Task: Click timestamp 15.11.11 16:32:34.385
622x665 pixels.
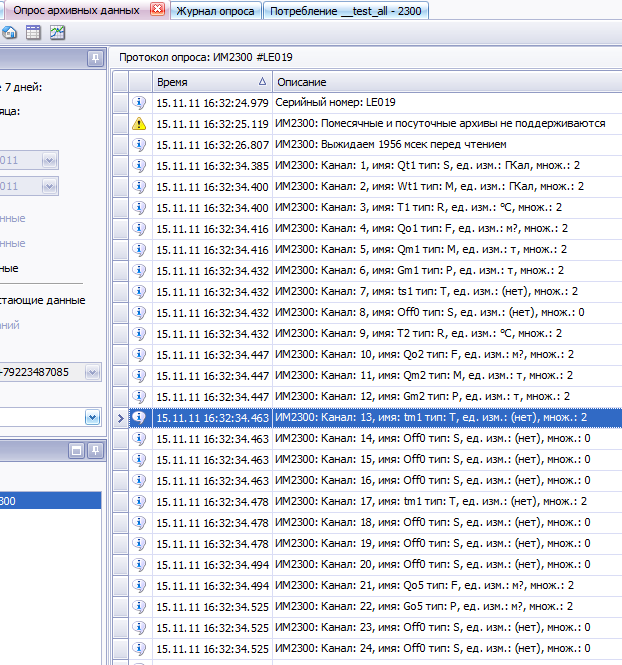Action: point(212,166)
